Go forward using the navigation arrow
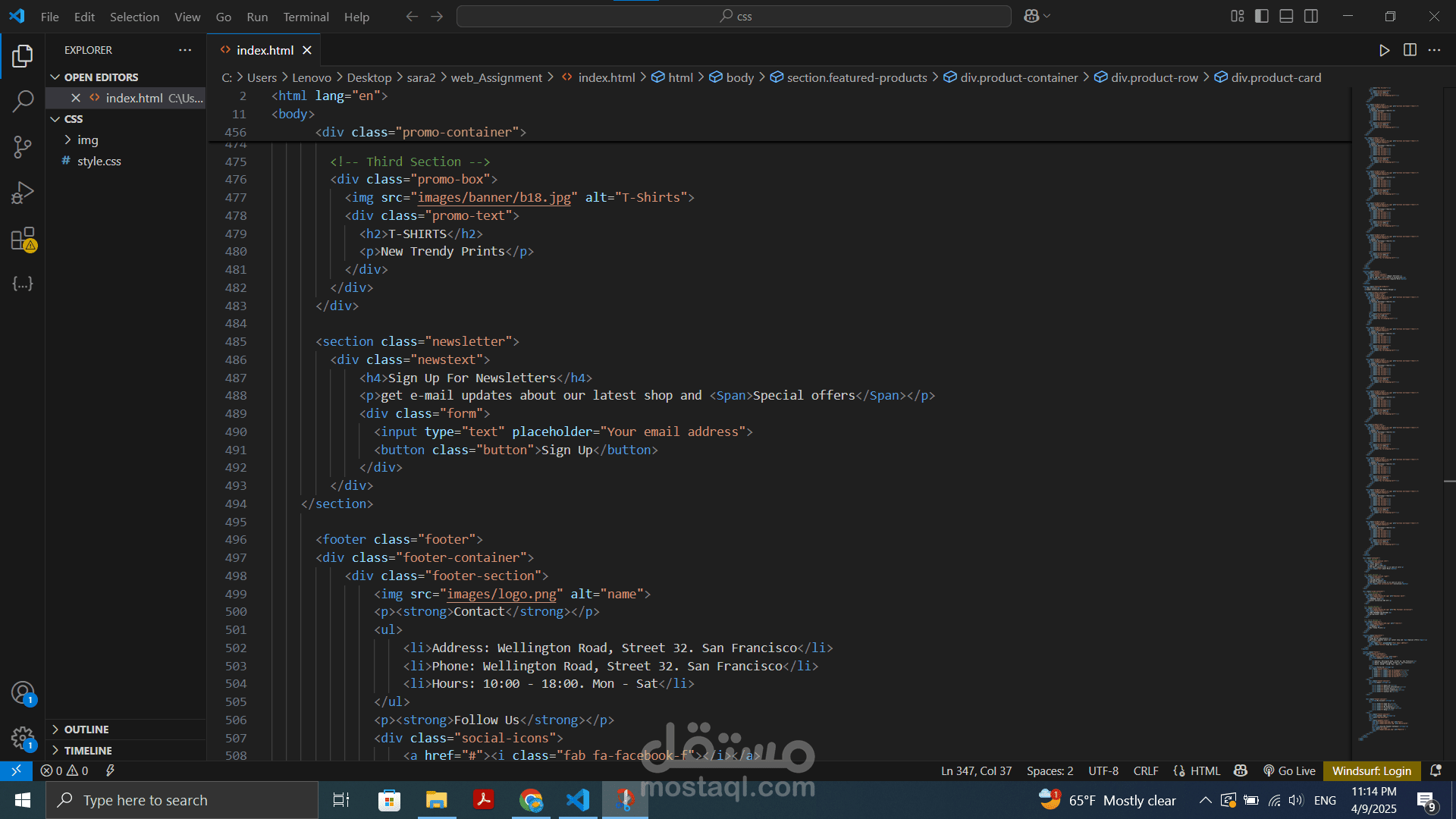This screenshot has width=1456, height=819. point(437,17)
